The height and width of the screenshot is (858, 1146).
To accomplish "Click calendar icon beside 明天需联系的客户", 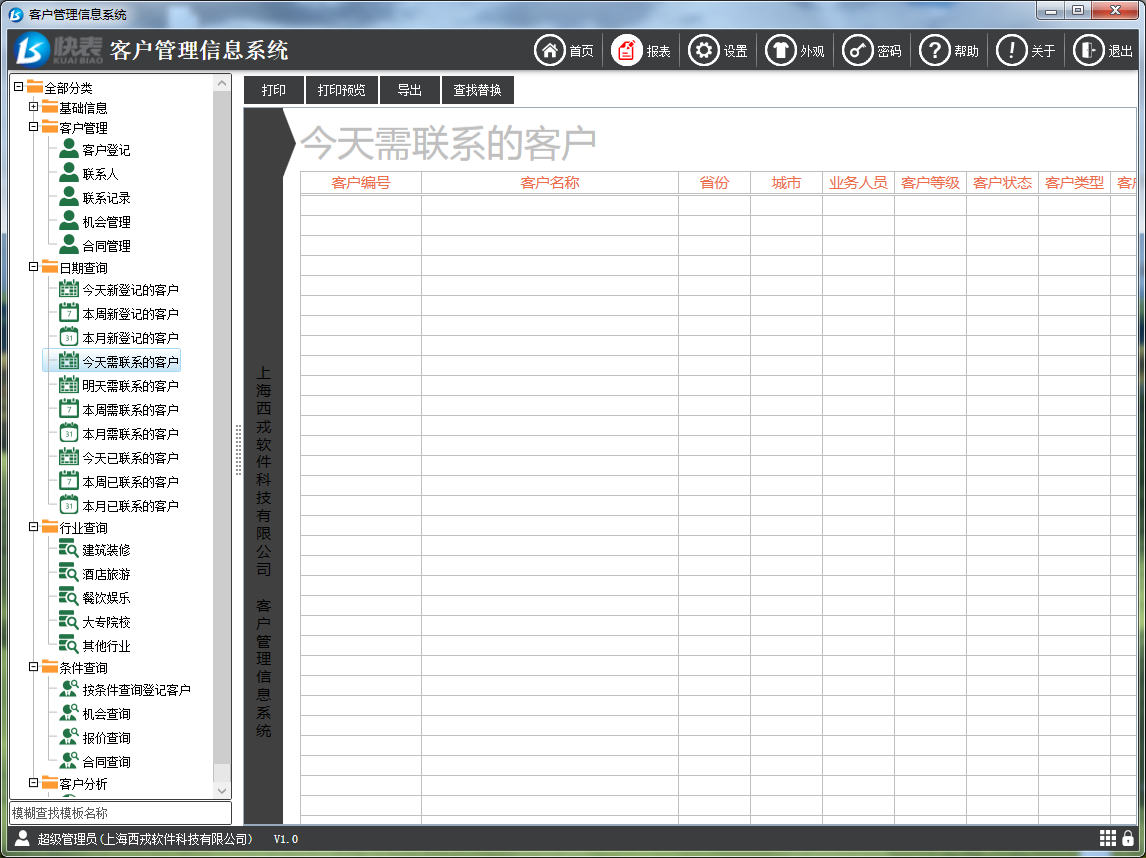I will [69, 385].
